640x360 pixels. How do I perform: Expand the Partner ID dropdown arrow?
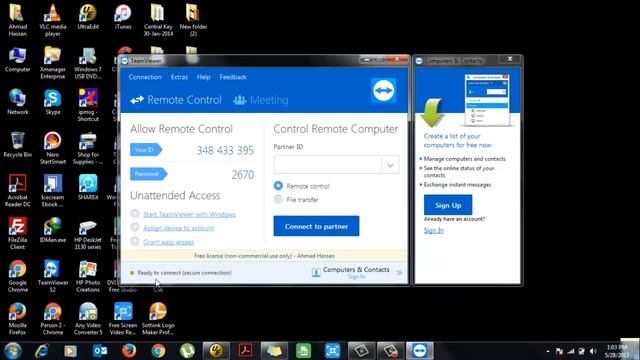pyautogui.click(x=390, y=165)
